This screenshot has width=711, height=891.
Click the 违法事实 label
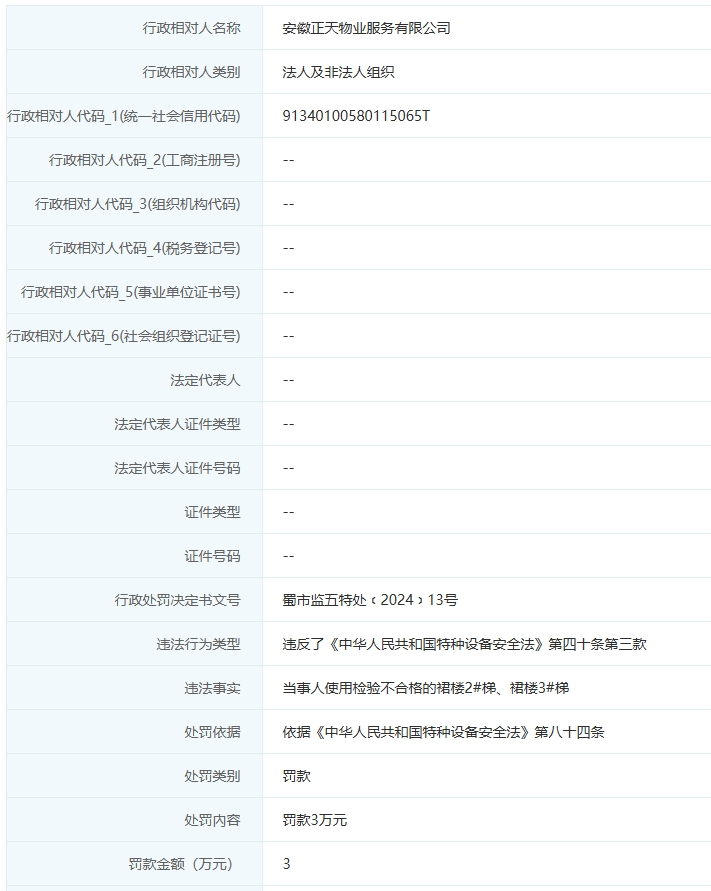(212, 688)
